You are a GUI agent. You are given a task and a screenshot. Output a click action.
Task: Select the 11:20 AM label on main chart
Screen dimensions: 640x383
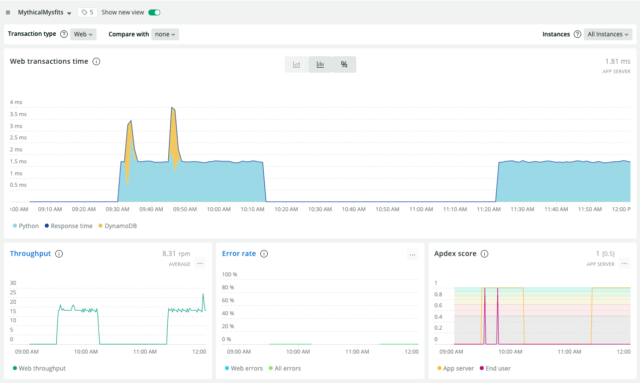tap(489, 209)
